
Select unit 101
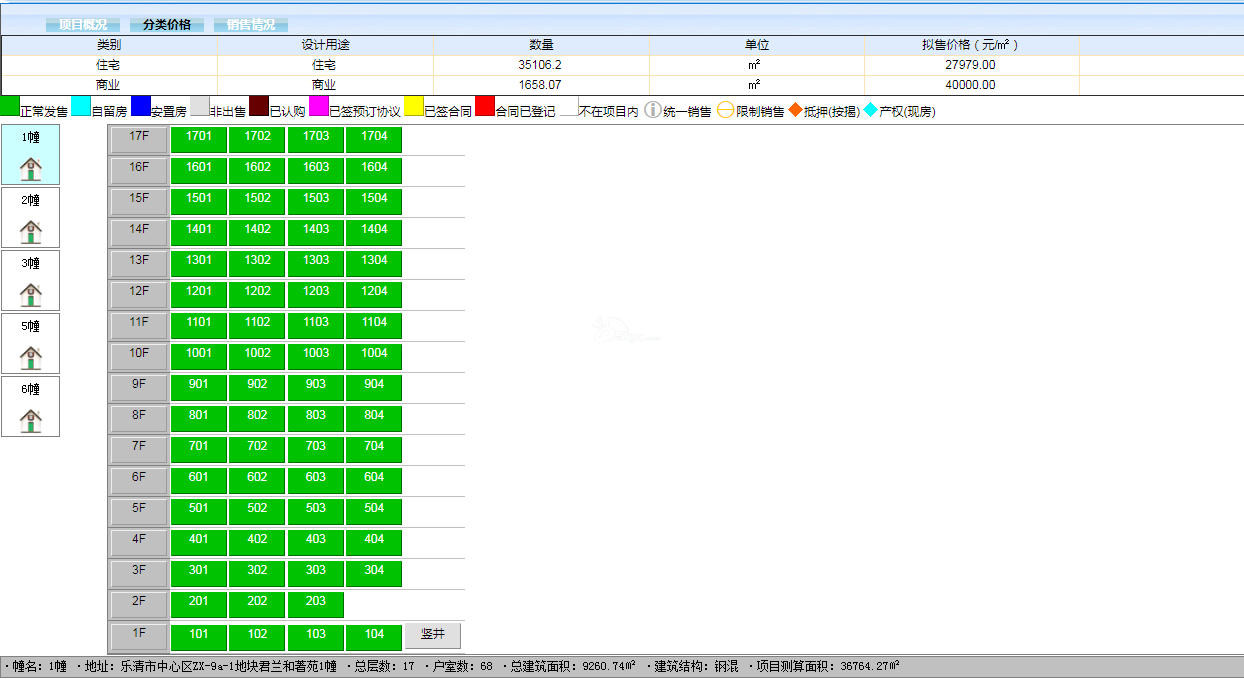pos(199,637)
